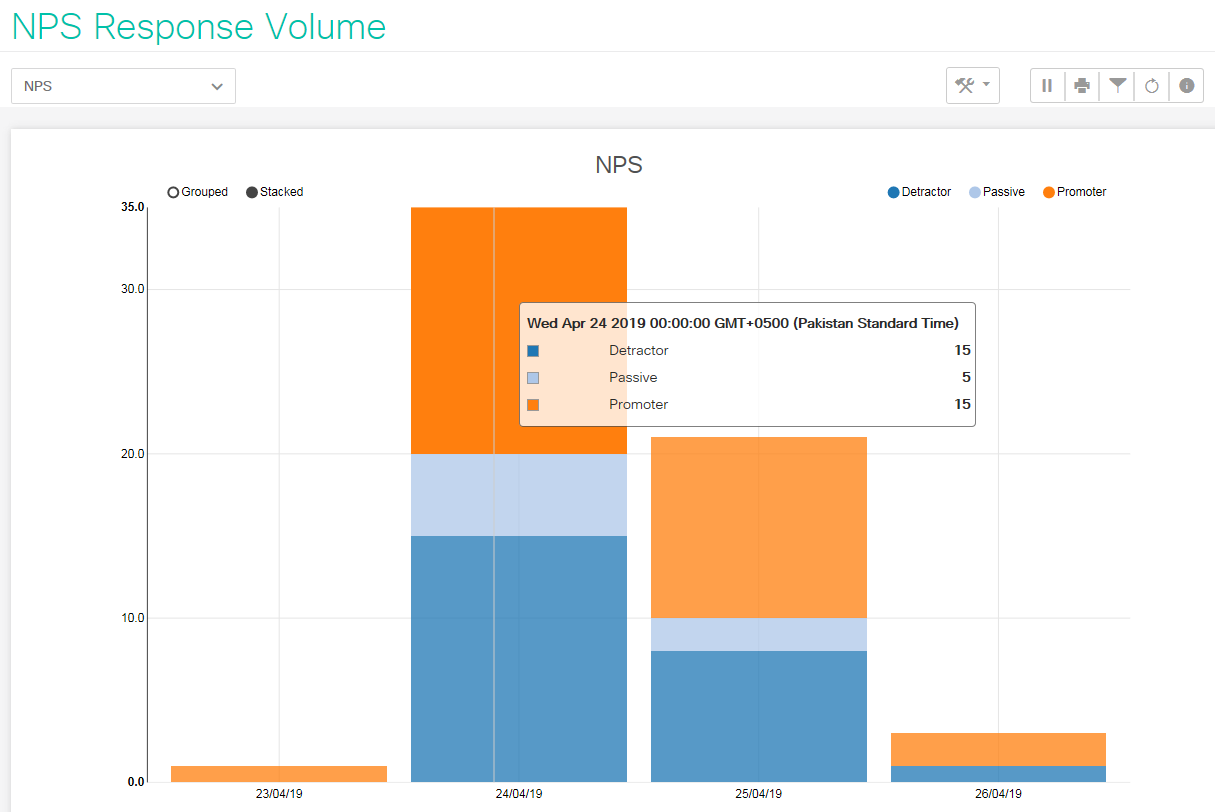1215x812 pixels.
Task: Refresh the NPS chart data
Action: (1151, 86)
